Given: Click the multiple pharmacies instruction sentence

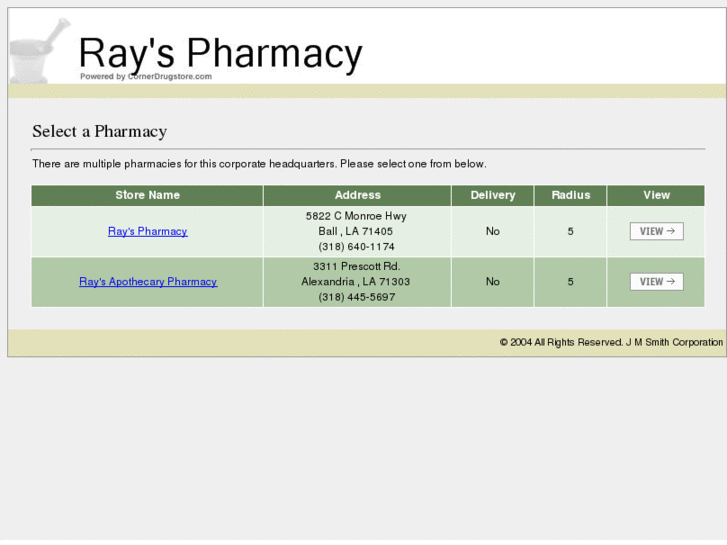Looking at the screenshot, I should point(259,164).
